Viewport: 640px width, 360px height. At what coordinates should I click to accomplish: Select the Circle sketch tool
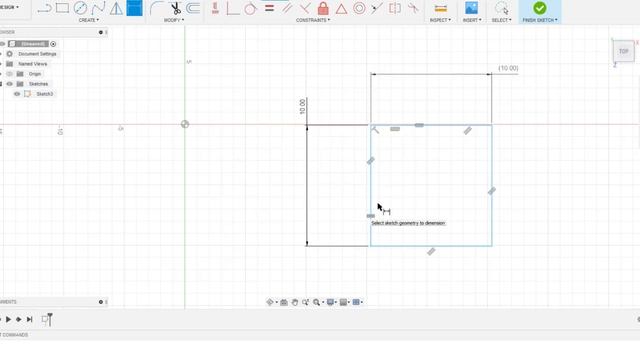80,8
